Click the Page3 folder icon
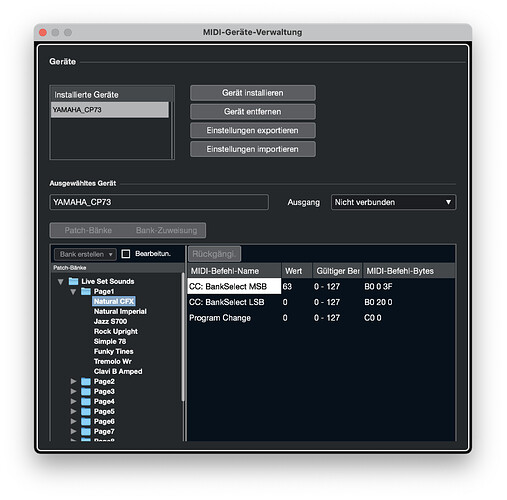 click(86, 391)
